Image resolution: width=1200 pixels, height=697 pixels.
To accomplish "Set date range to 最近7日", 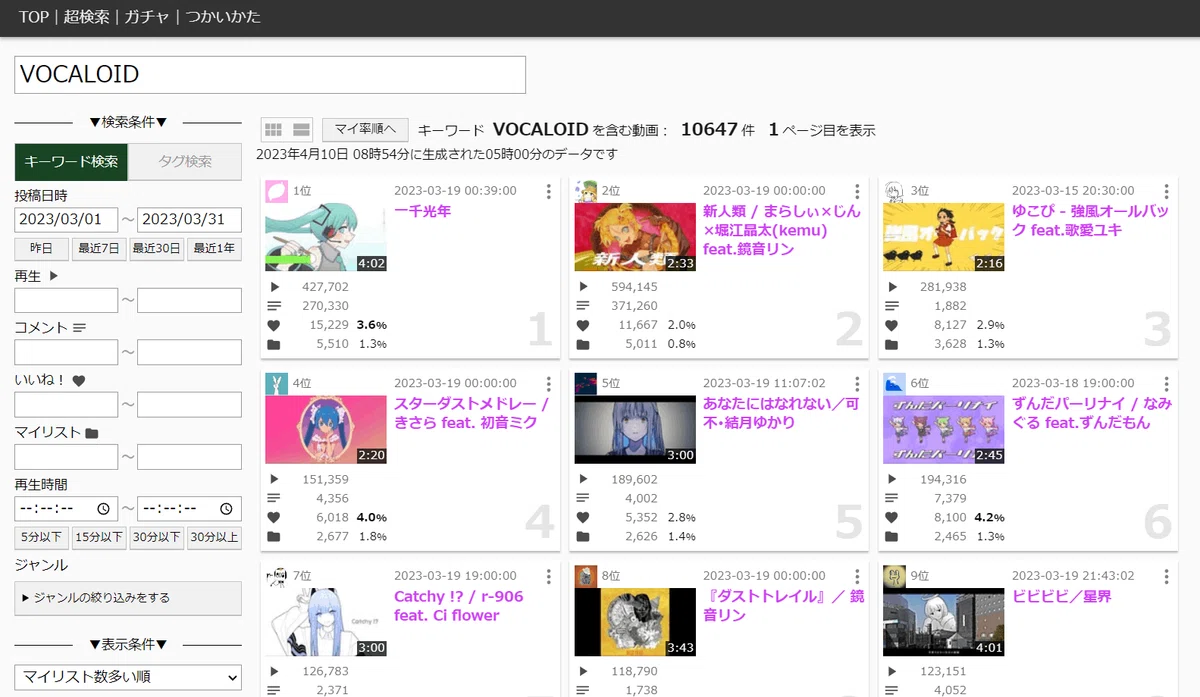I will click(x=100, y=249).
